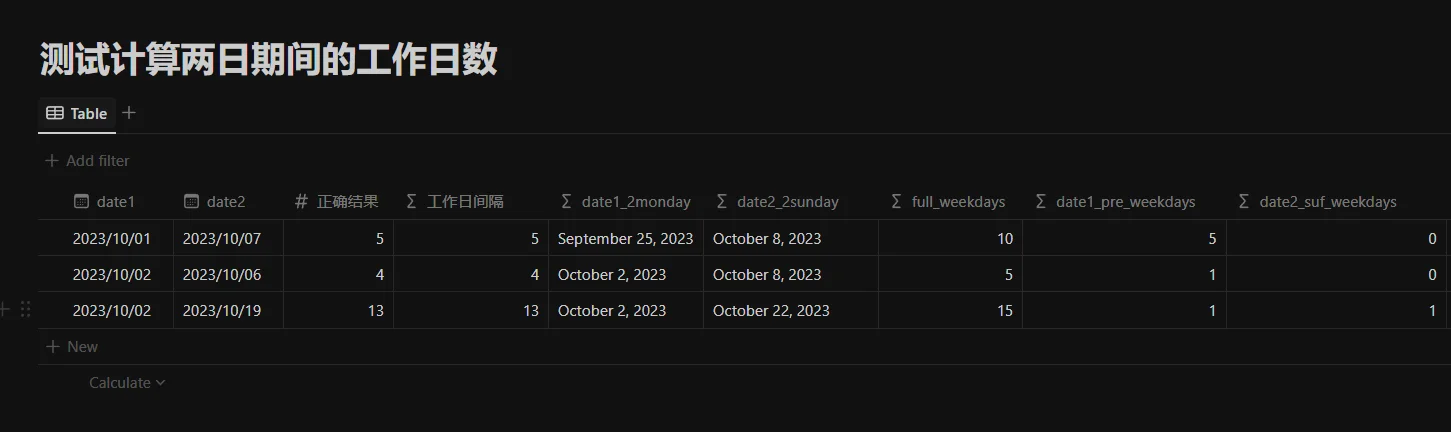This screenshot has height=432, width=1451.
Task: Click the number sign icon of 正确结果 column
Action: tap(301, 201)
